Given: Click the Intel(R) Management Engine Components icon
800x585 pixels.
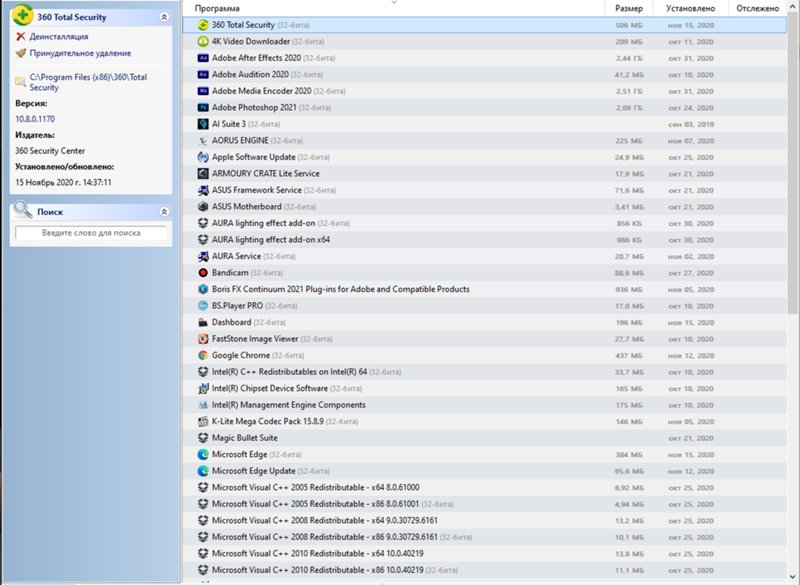Looking at the screenshot, I should (x=203, y=405).
